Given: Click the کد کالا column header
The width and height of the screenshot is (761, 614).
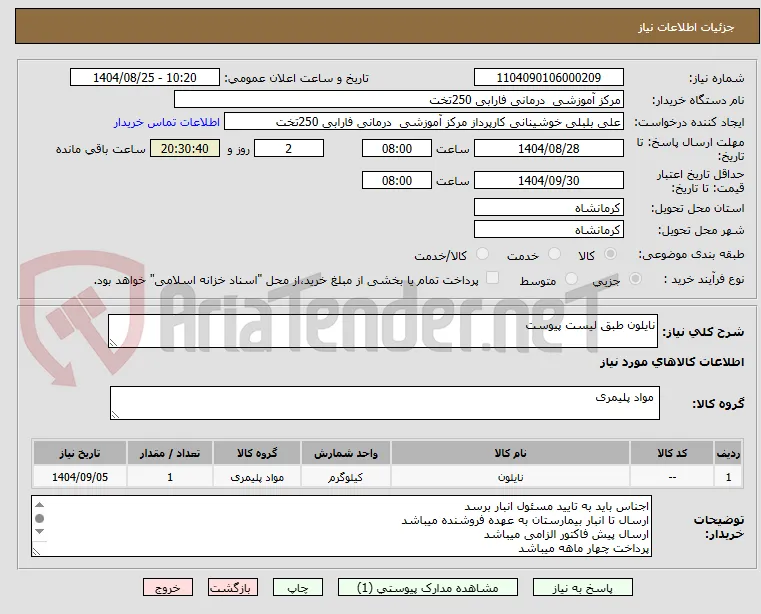Looking at the screenshot, I should 672,453.
